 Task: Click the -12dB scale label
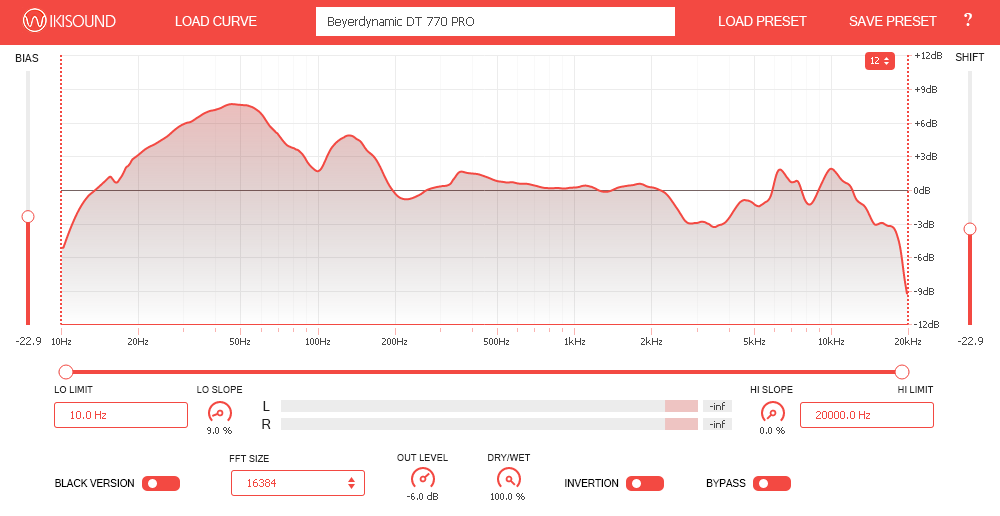pos(929,325)
